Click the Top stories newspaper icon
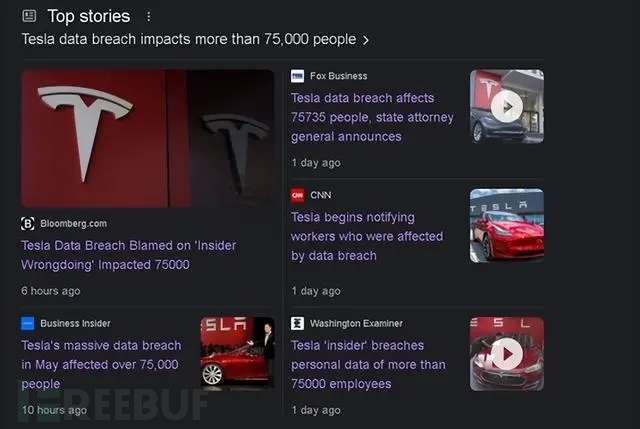640x429 pixels. (29, 16)
